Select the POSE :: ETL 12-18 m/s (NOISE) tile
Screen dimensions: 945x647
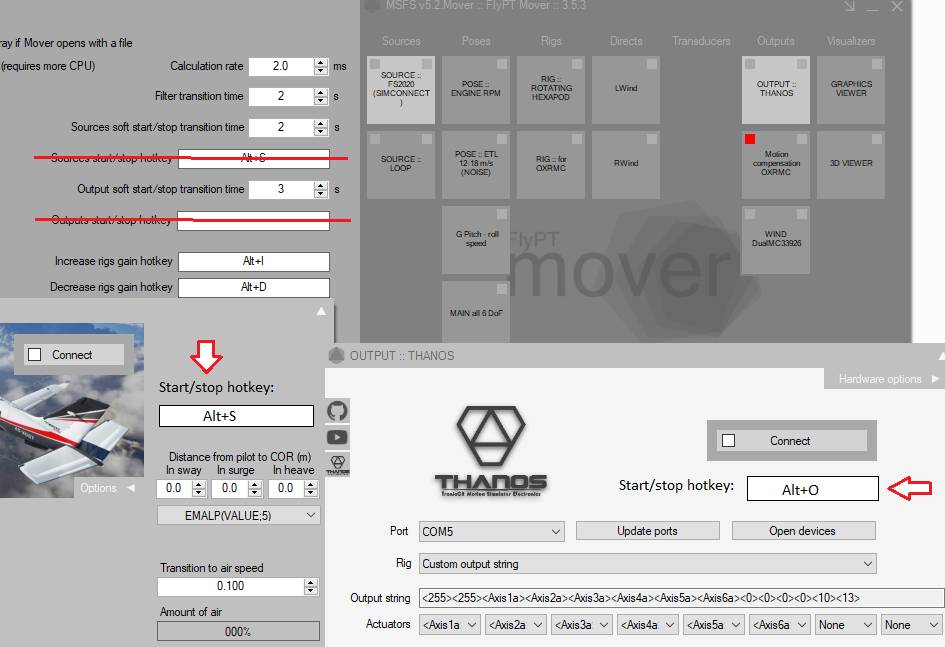point(476,164)
